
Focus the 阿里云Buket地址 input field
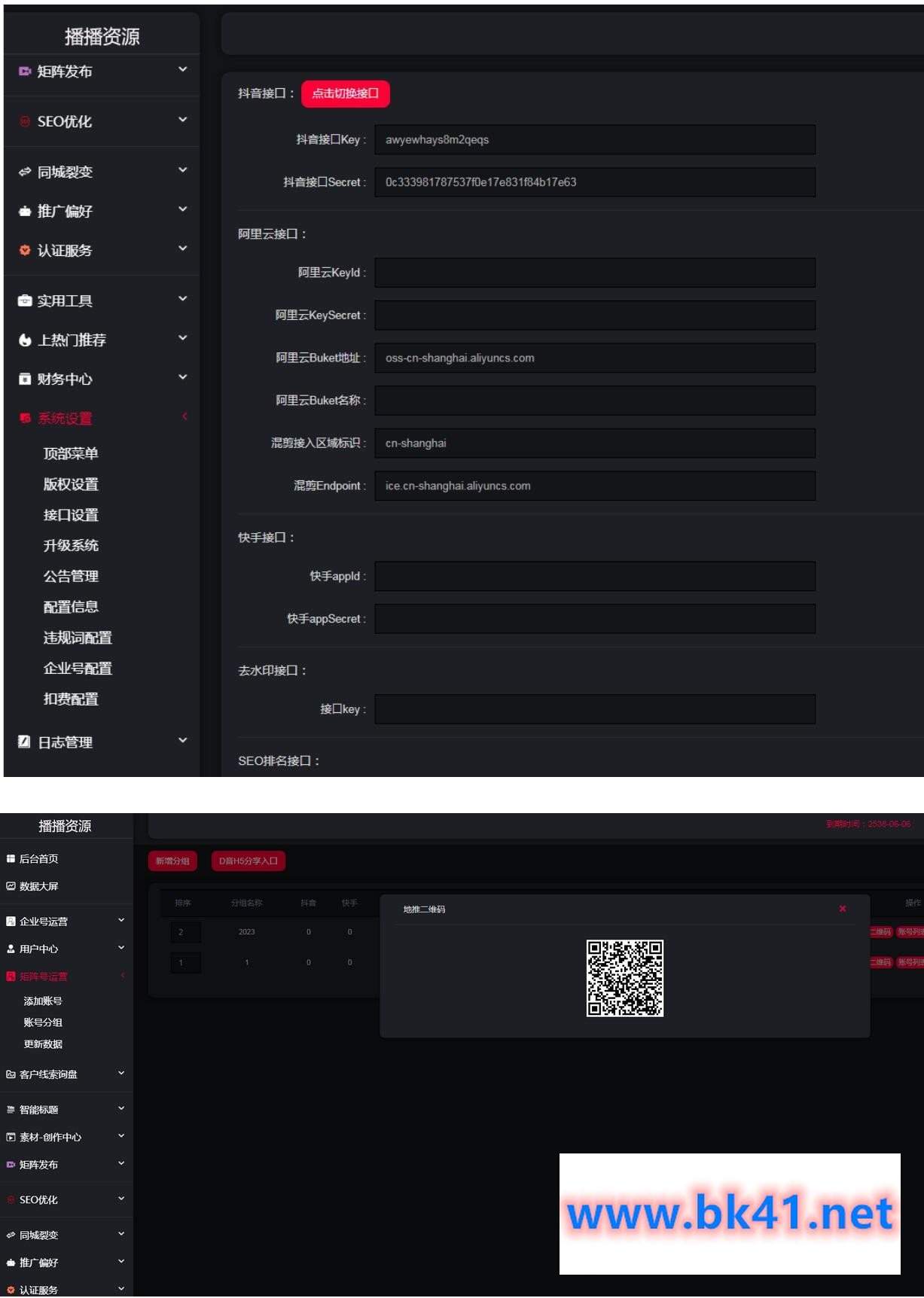coord(595,358)
